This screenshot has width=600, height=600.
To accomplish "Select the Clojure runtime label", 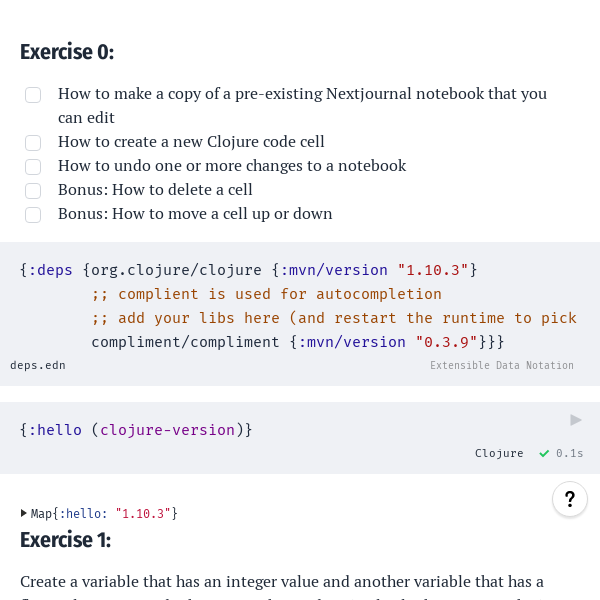I will (499, 453).
